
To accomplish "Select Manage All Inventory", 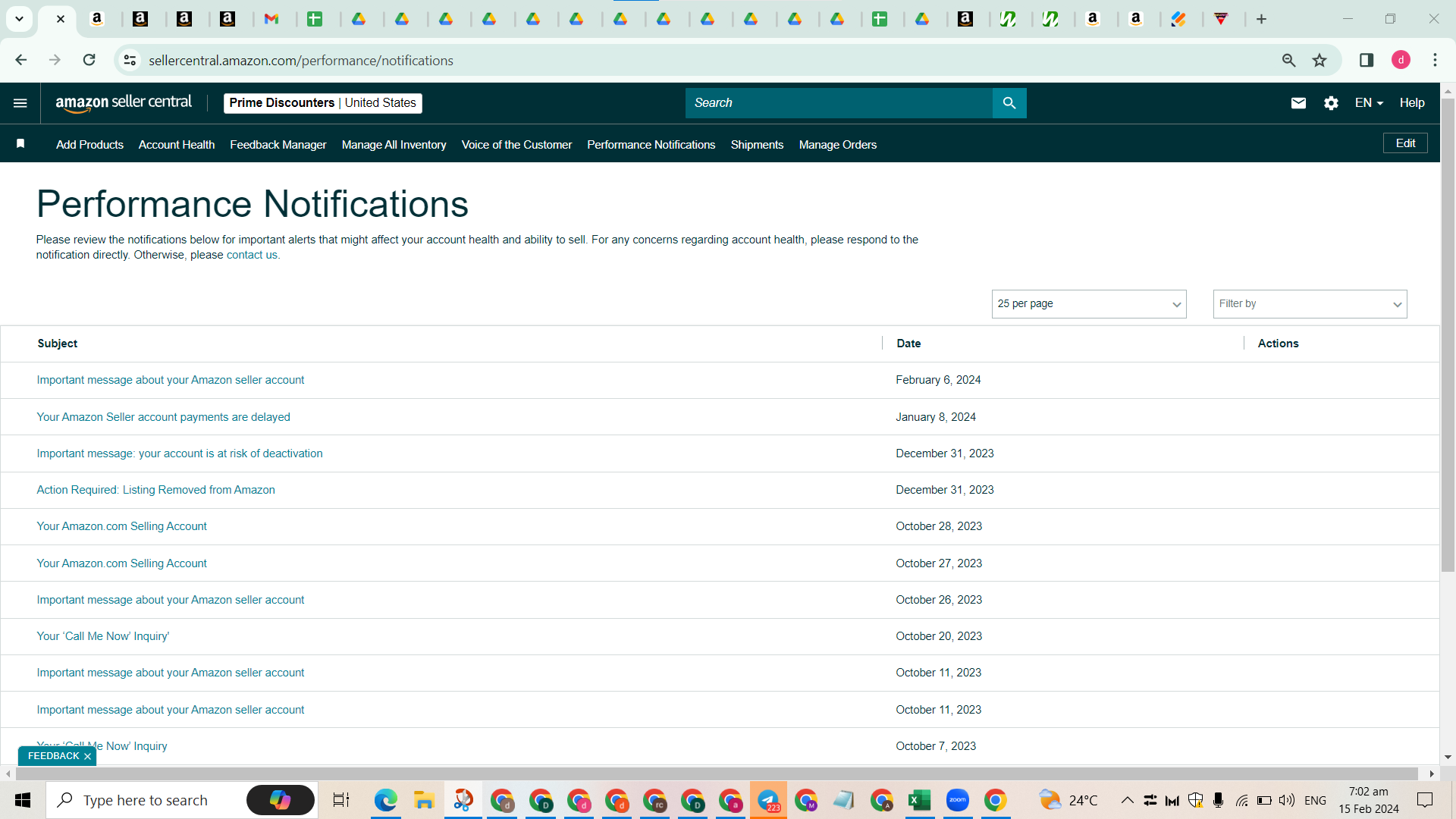I will (x=394, y=145).
